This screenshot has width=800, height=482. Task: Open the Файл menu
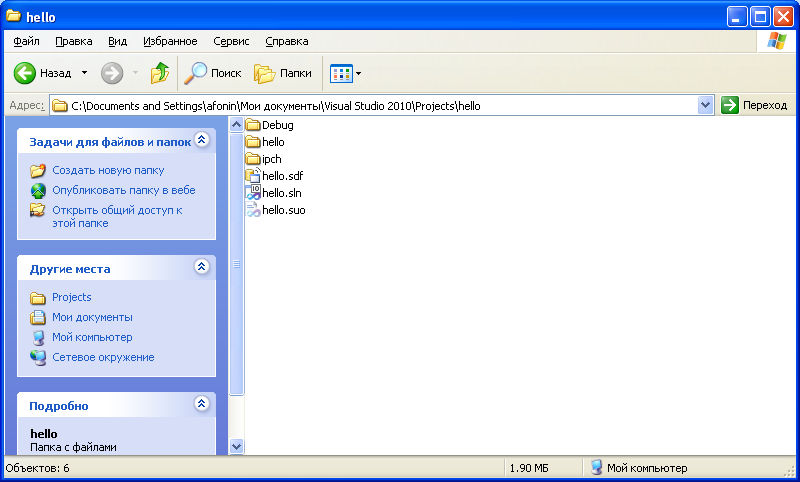(27, 41)
